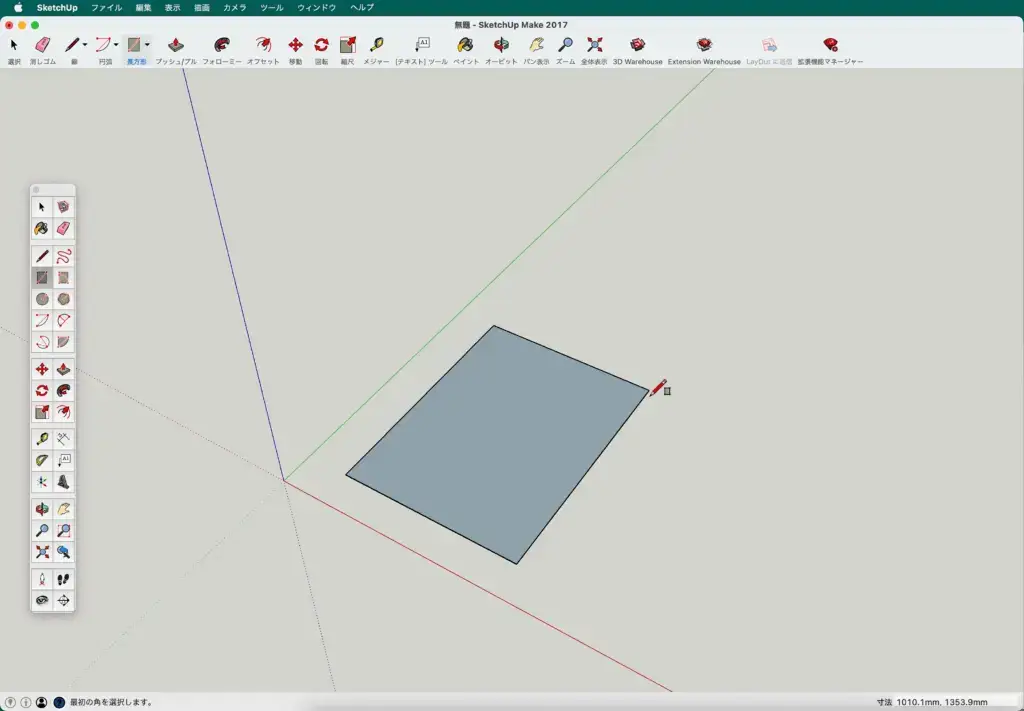Choose the Axes tool in floating palette

[x=42, y=482]
